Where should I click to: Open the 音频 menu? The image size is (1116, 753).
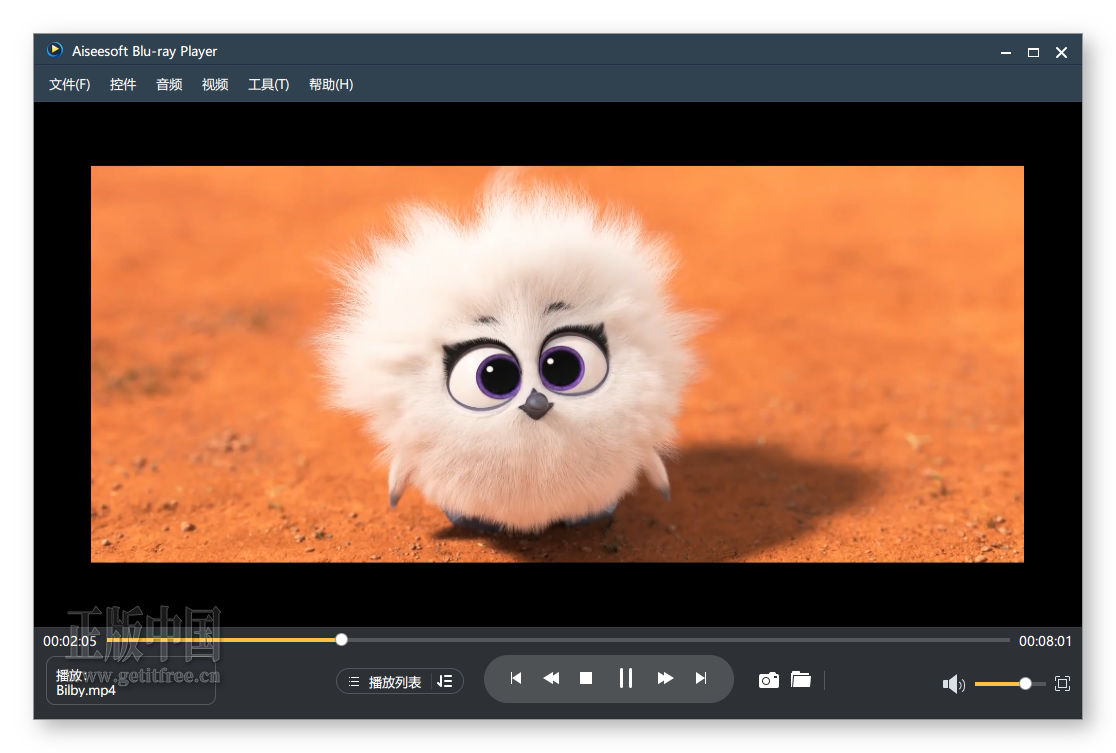(x=169, y=85)
